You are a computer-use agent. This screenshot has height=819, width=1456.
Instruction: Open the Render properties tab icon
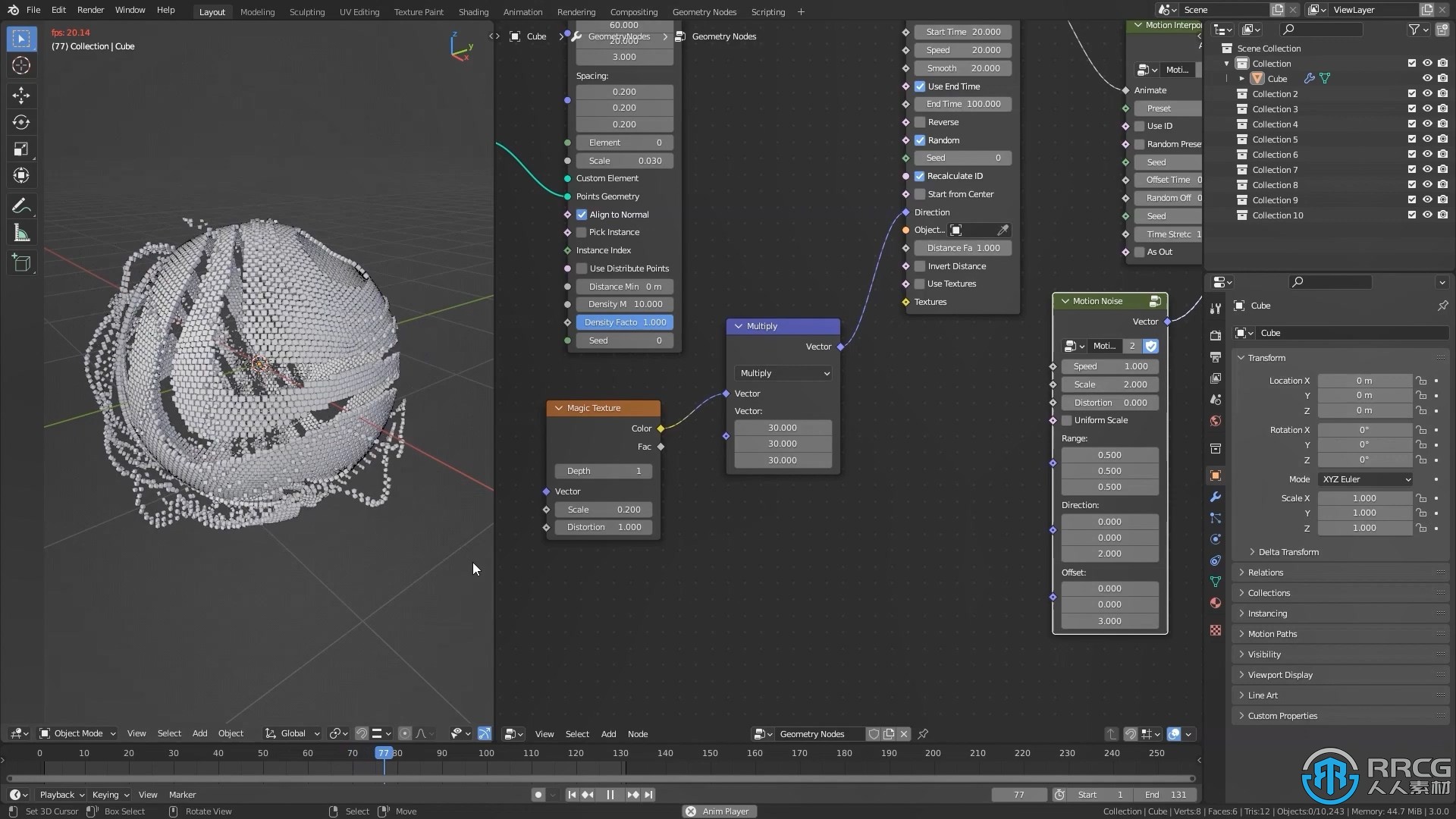click(1216, 335)
